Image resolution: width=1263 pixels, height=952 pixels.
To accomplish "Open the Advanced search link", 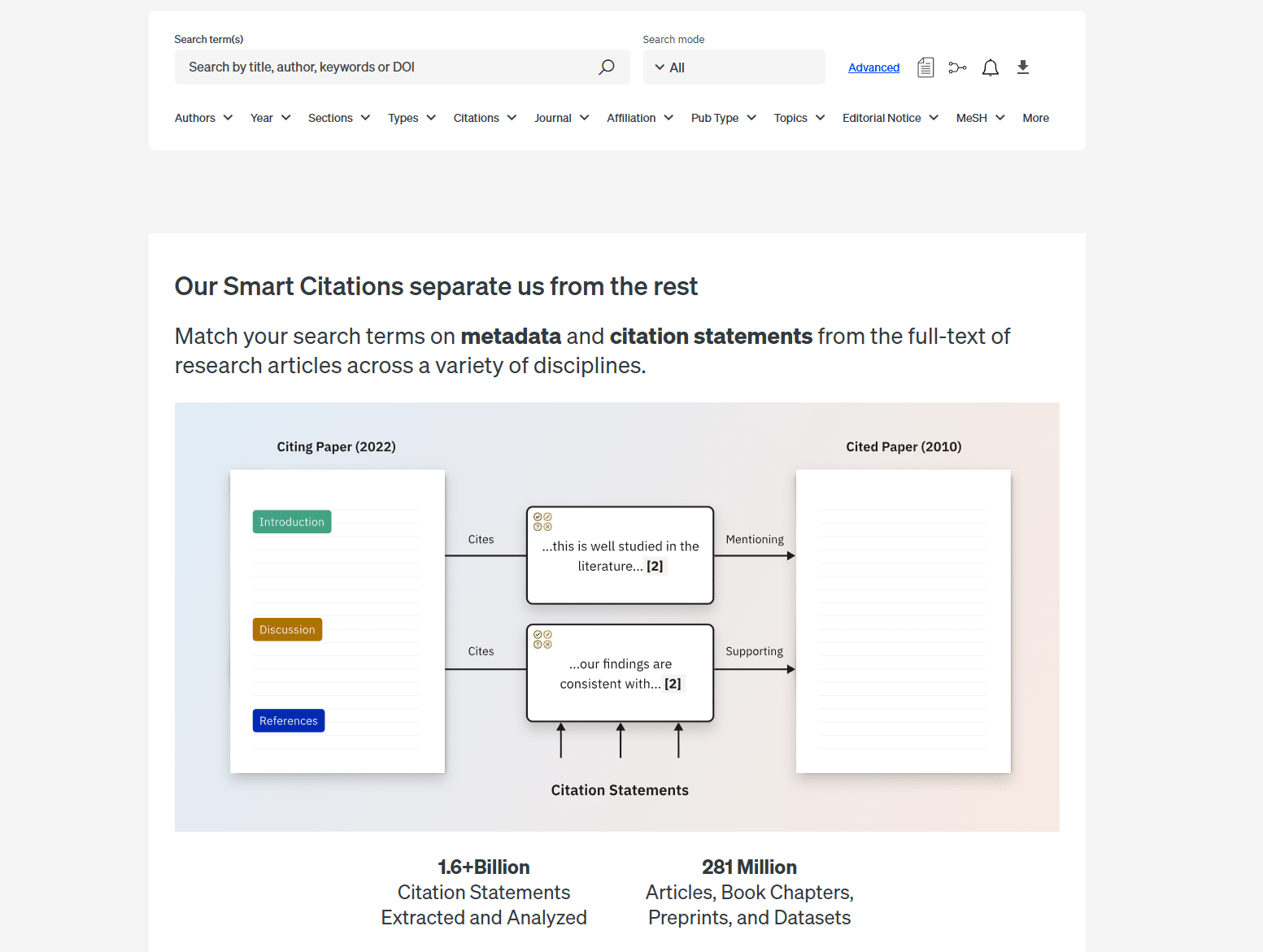I will (x=873, y=67).
